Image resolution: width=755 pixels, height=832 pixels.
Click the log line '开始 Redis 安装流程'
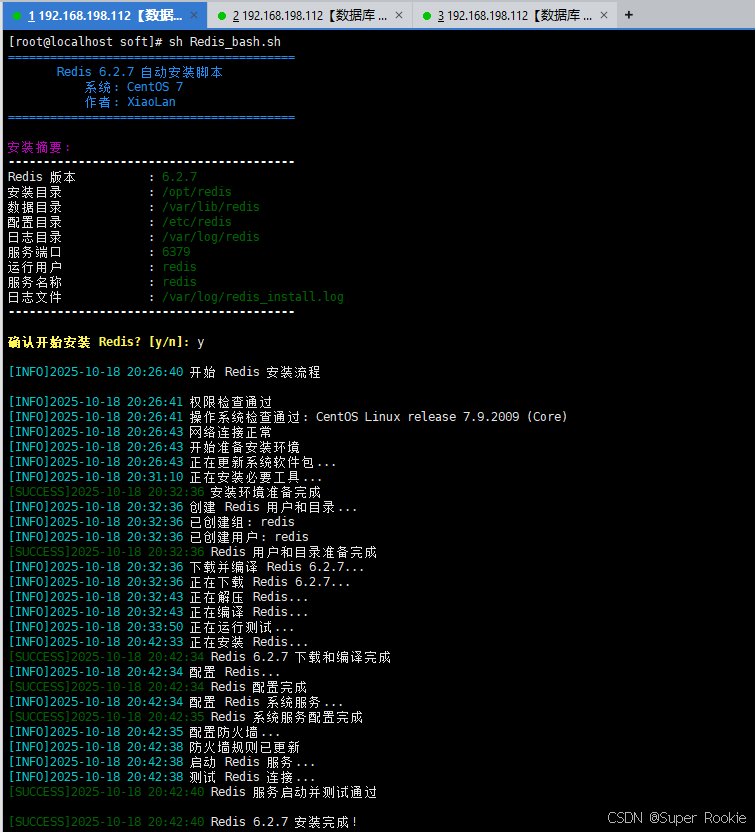(x=255, y=372)
